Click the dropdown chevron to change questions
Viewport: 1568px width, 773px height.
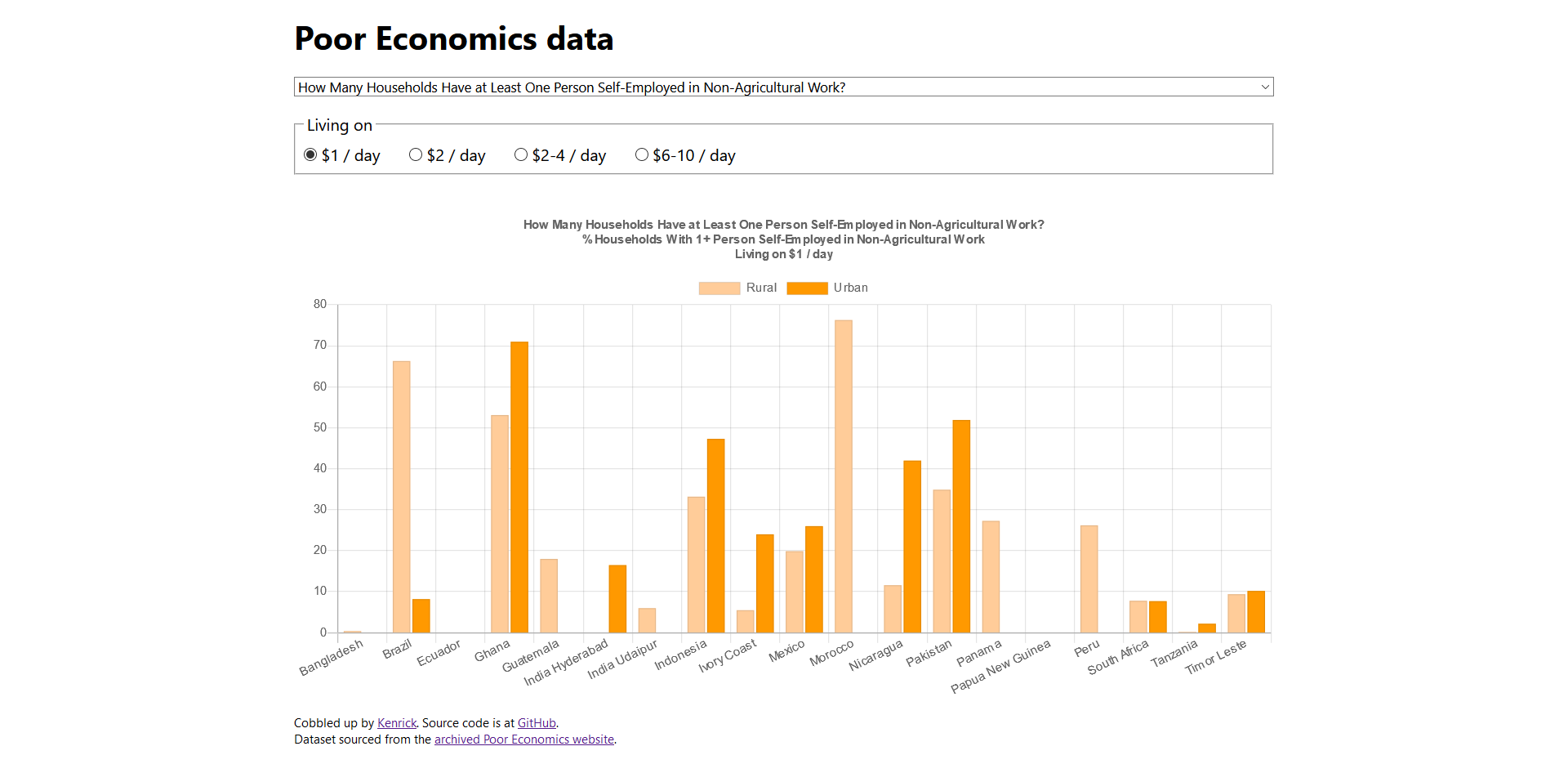(1263, 87)
